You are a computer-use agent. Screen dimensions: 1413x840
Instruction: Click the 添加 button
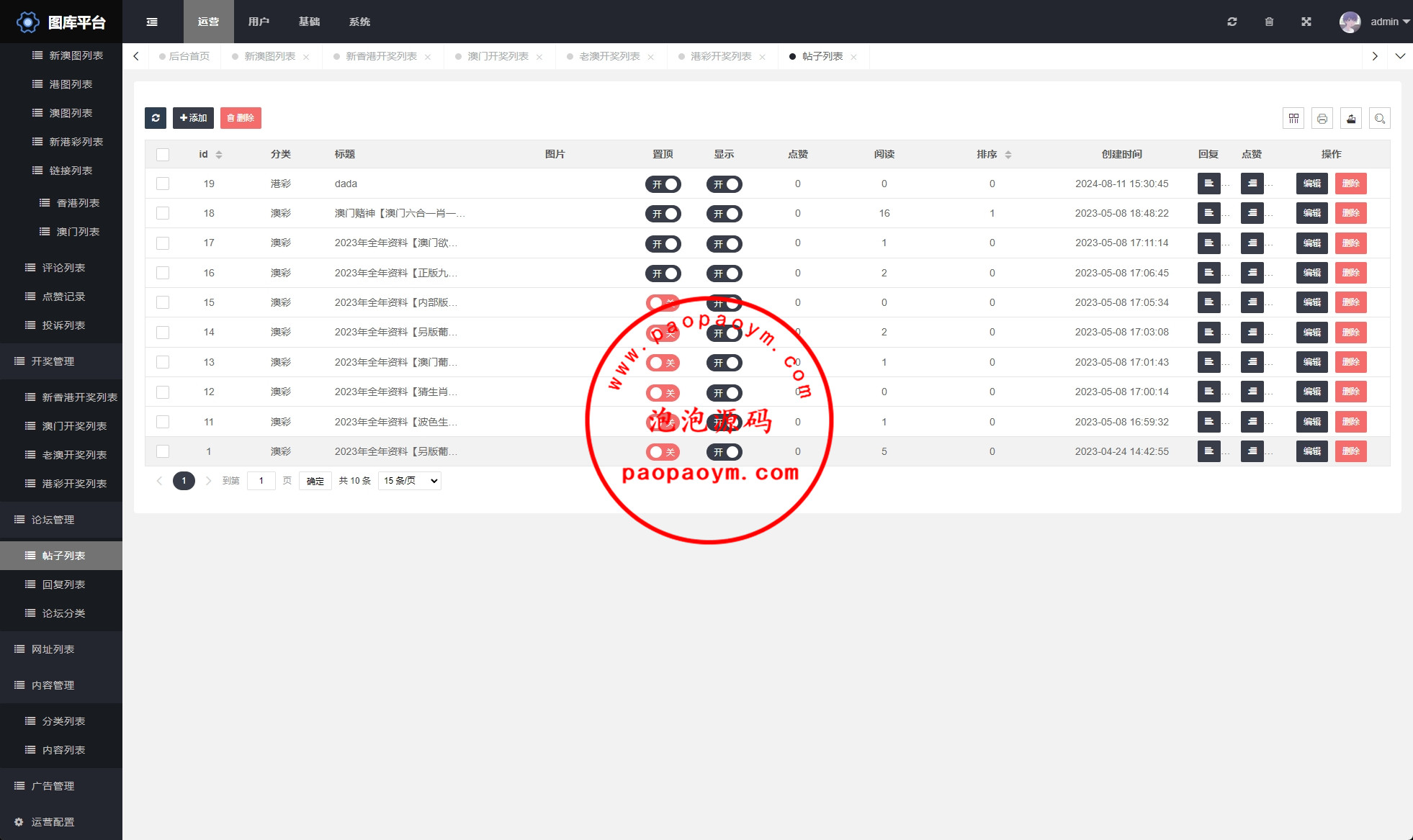point(193,118)
